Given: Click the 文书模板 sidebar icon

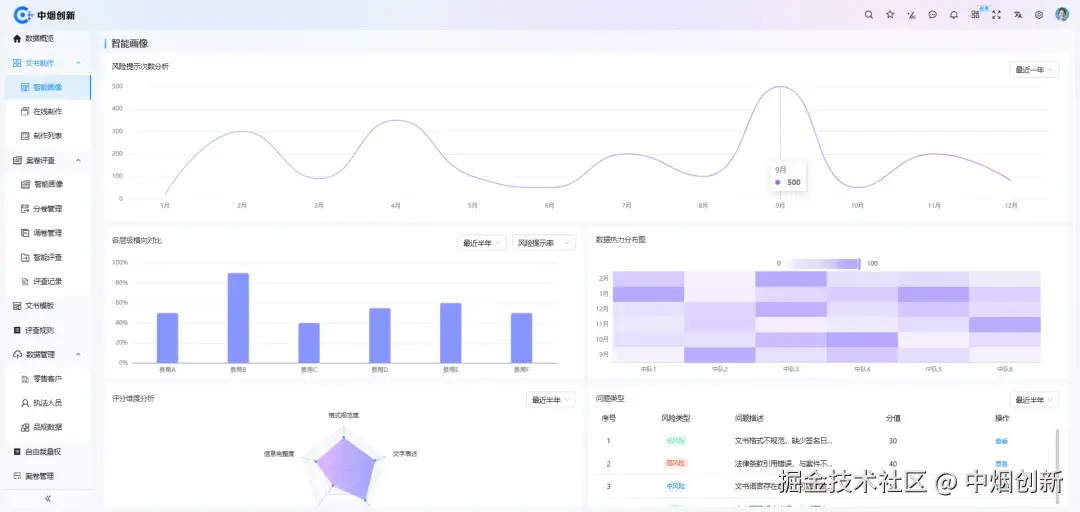Looking at the screenshot, I should (17, 306).
